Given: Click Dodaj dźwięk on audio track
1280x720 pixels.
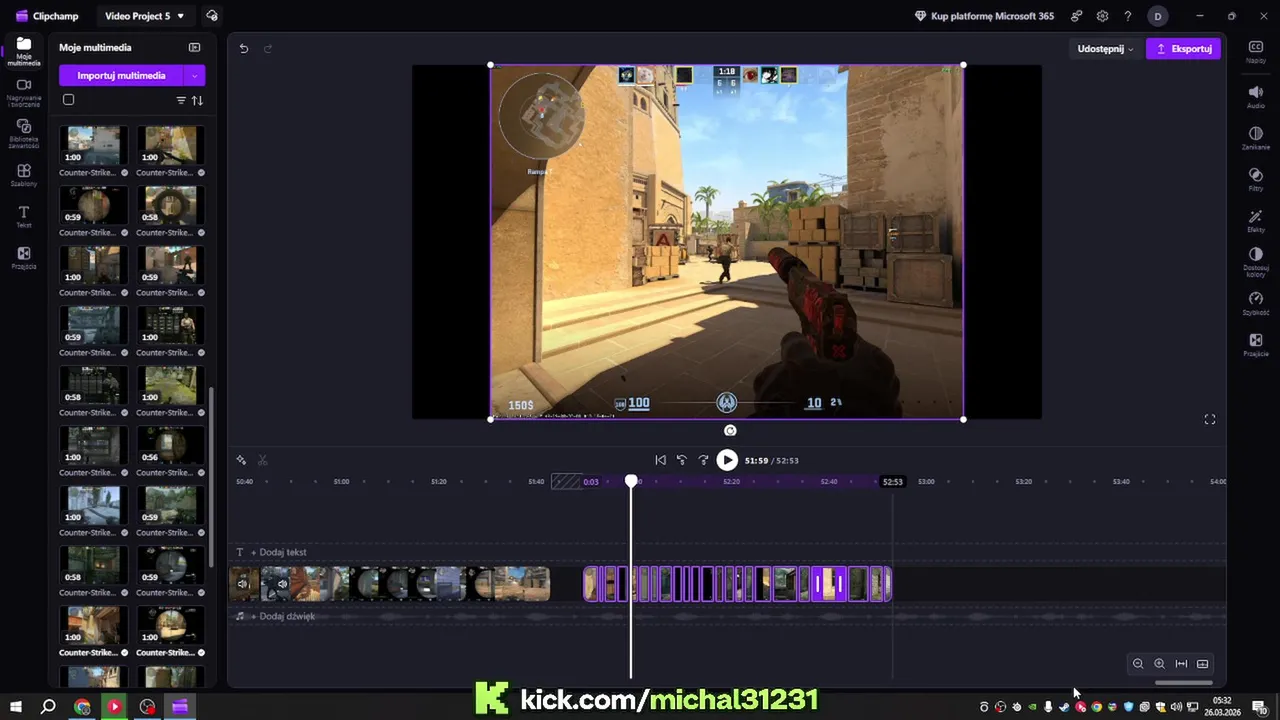Looking at the screenshot, I should pyautogui.click(x=282, y=616).
